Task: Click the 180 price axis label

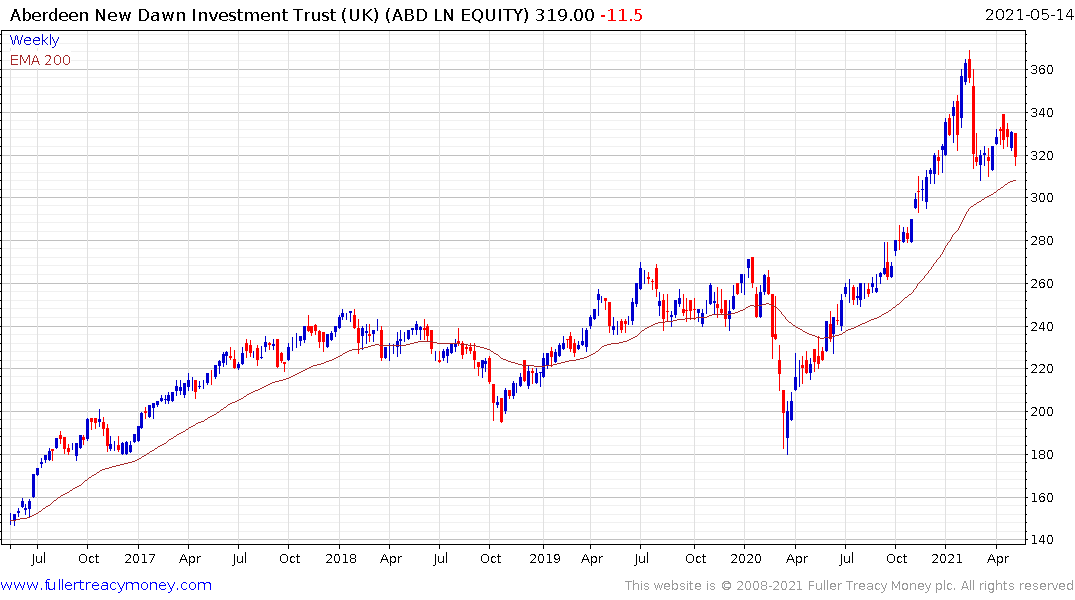Action: pyautogui.click(x=1042, y=455)
